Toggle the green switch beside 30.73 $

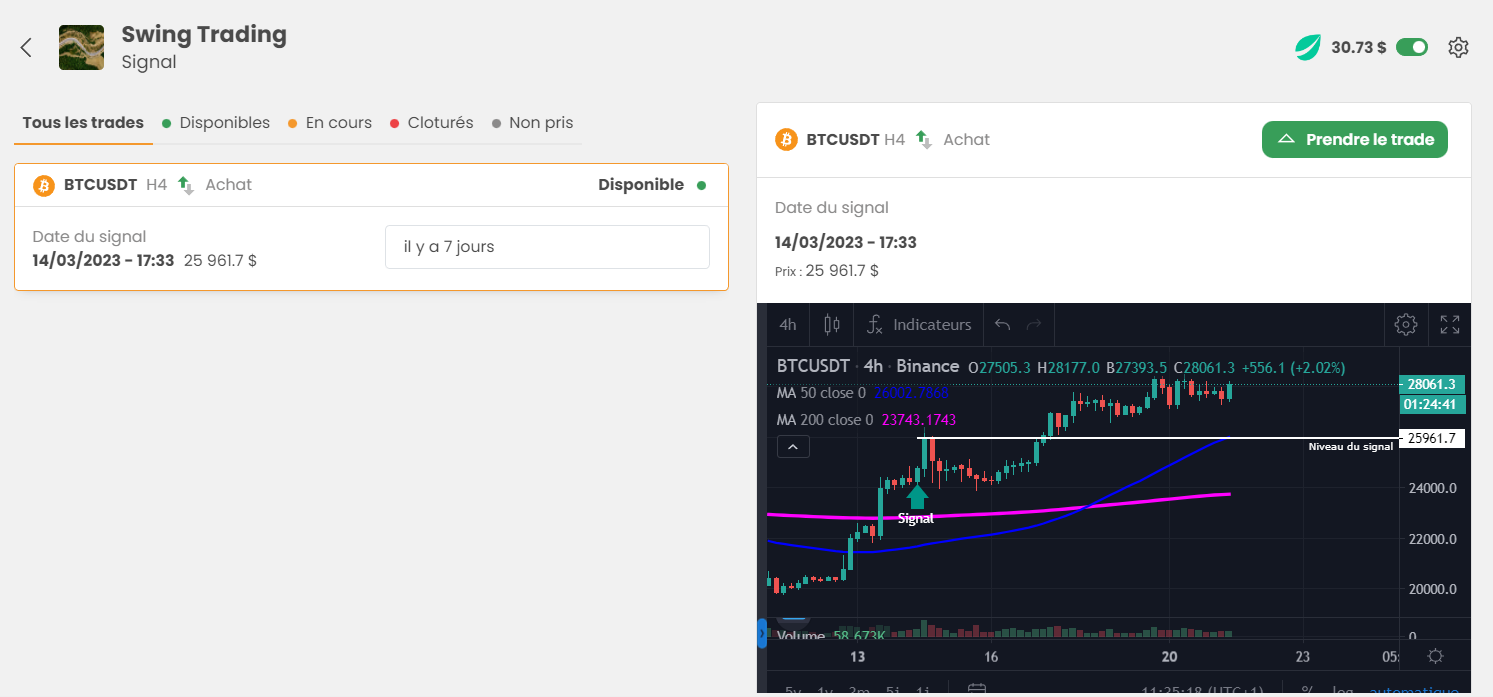pos(1412,47)
